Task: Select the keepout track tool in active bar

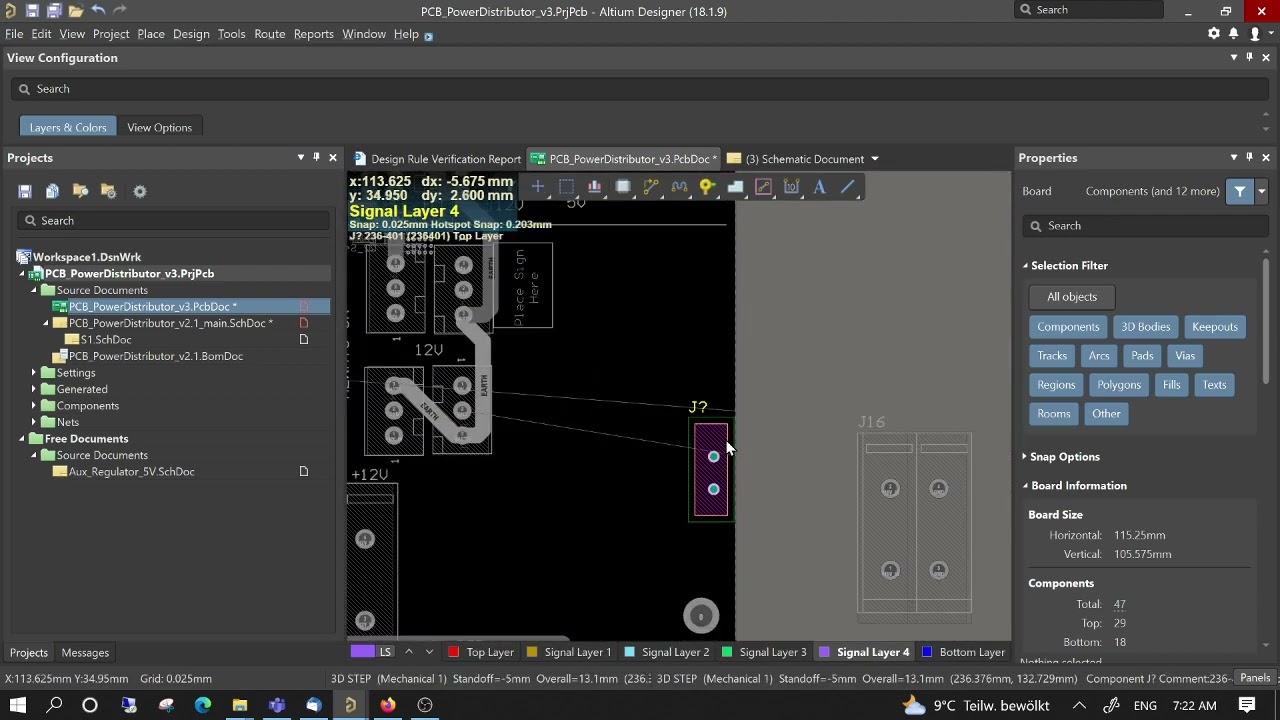Action: (x=764, y=187)
